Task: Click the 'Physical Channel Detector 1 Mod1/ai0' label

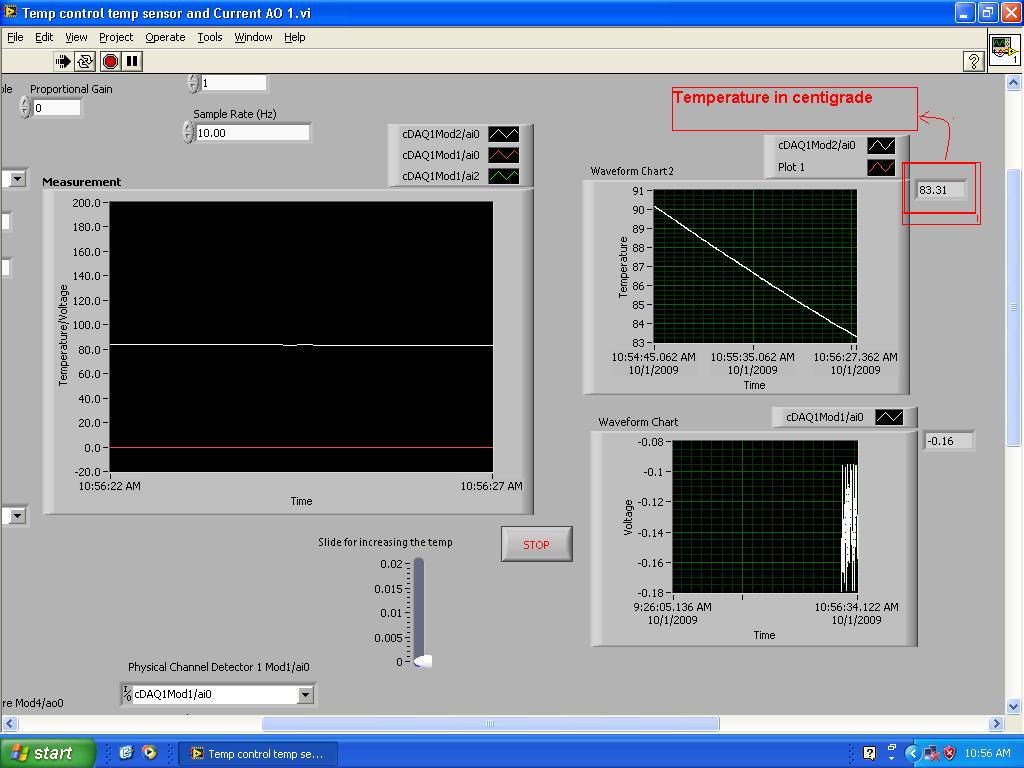Action: point(219,667)
